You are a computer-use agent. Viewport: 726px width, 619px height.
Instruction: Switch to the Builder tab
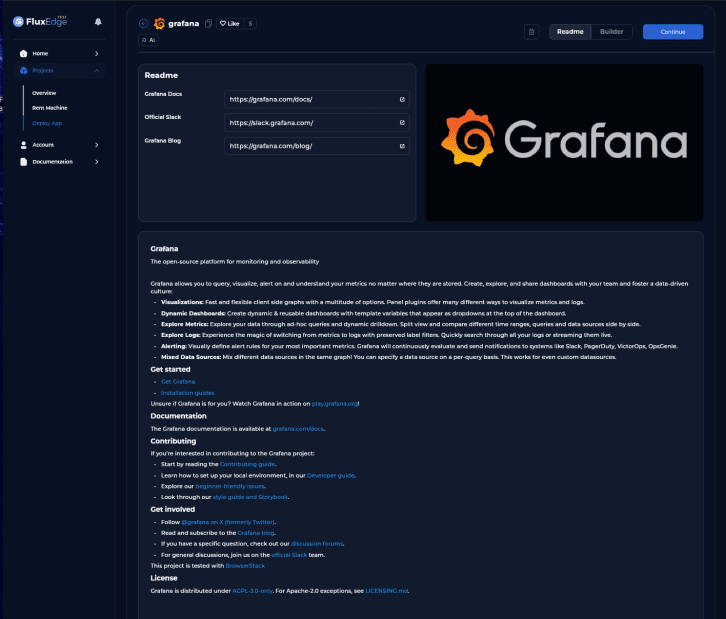point(612,32)
